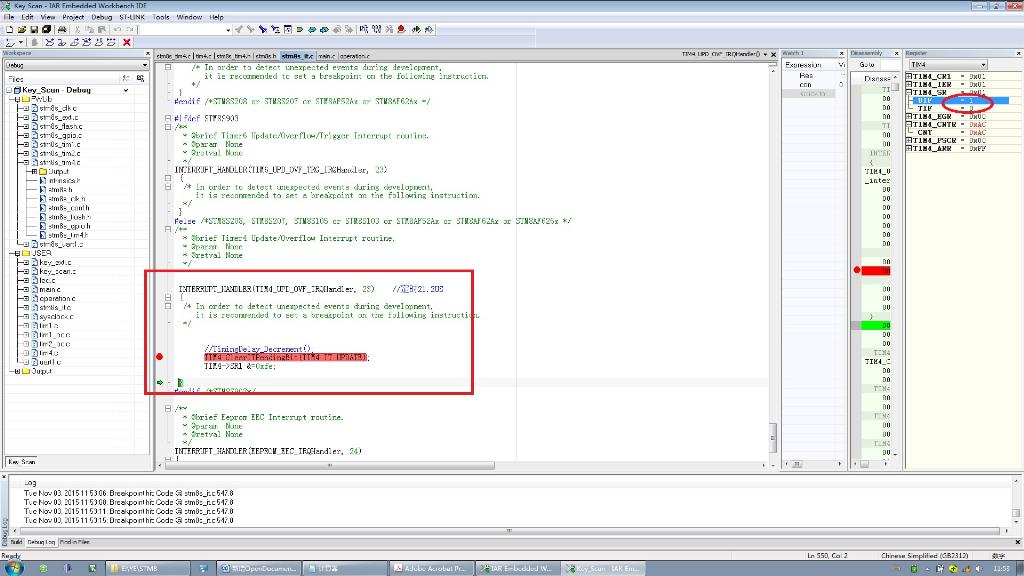Open the IAR Embedded W... taskbar button
This screenshot has width=1024, height=576.
tap(518, 568)
